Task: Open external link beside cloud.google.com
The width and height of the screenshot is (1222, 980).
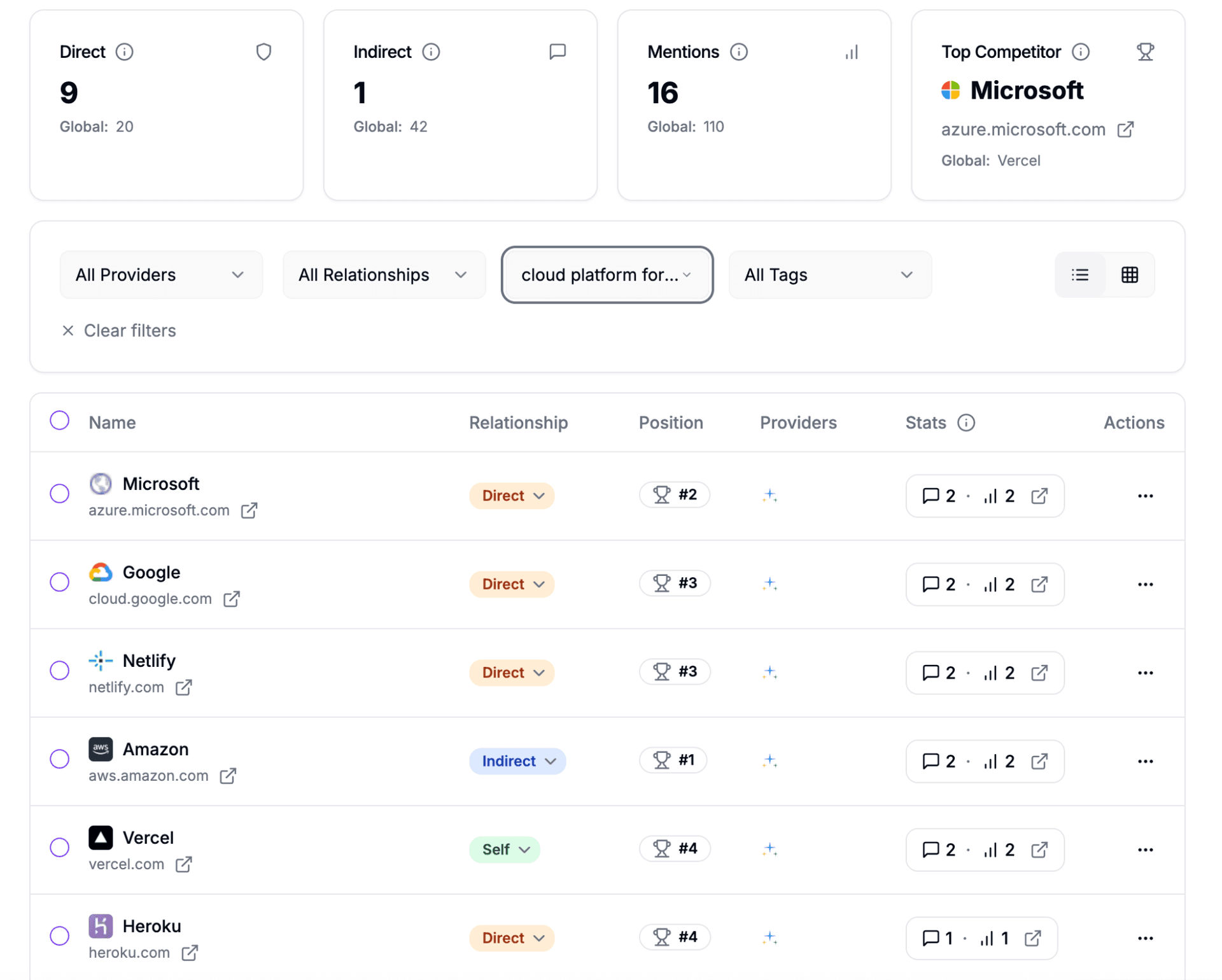Action: pos(231,599)
